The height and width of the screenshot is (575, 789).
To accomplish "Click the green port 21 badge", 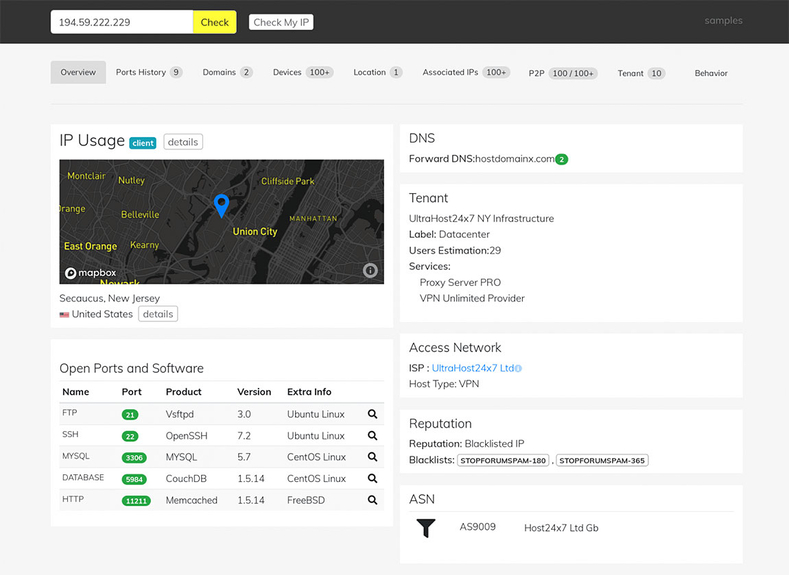I will (x=130, y=415).
